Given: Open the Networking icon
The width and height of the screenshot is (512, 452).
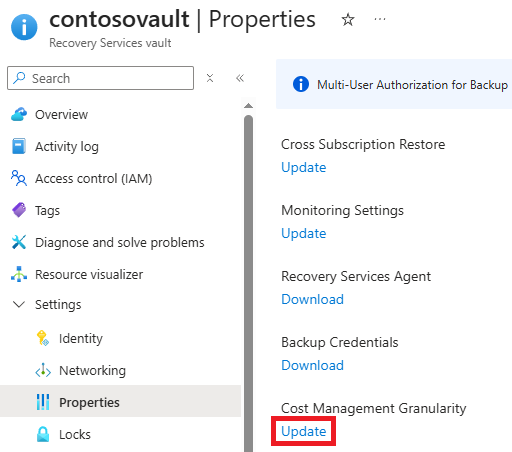Looking at the screenshot, I should (x=43, y=370).
